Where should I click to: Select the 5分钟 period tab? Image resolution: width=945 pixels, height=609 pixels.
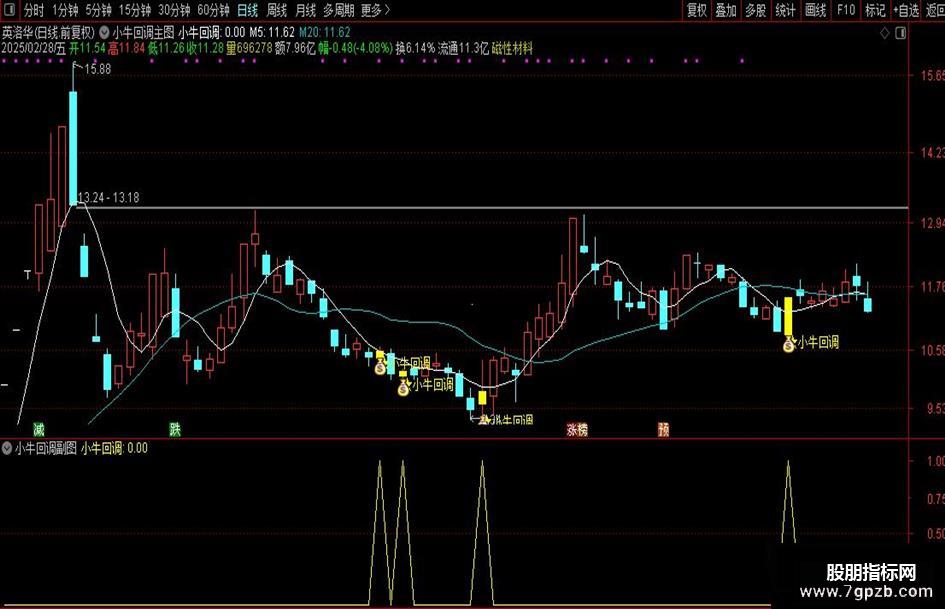tap(98, 10)
